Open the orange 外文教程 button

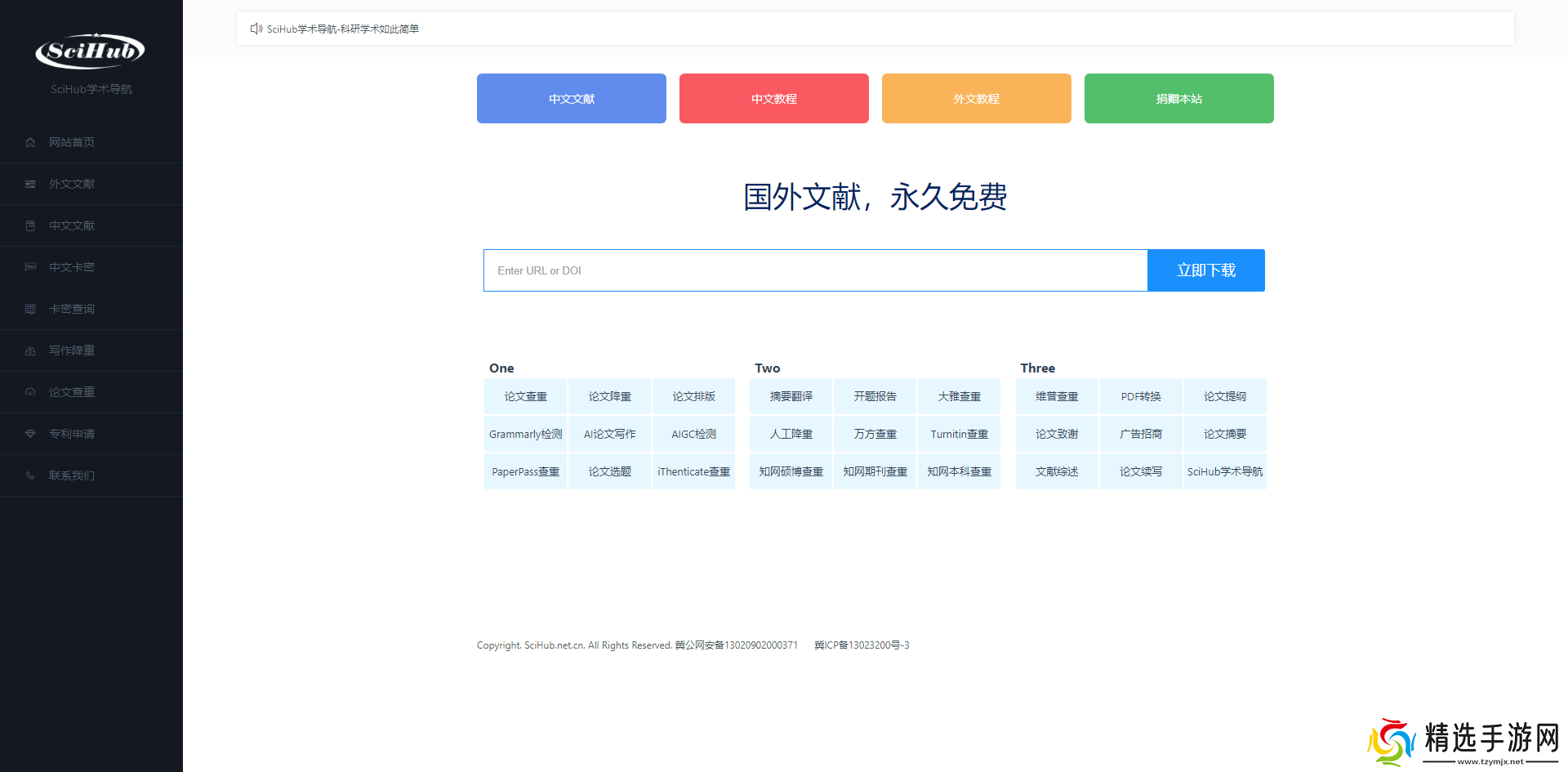[976, 99]
